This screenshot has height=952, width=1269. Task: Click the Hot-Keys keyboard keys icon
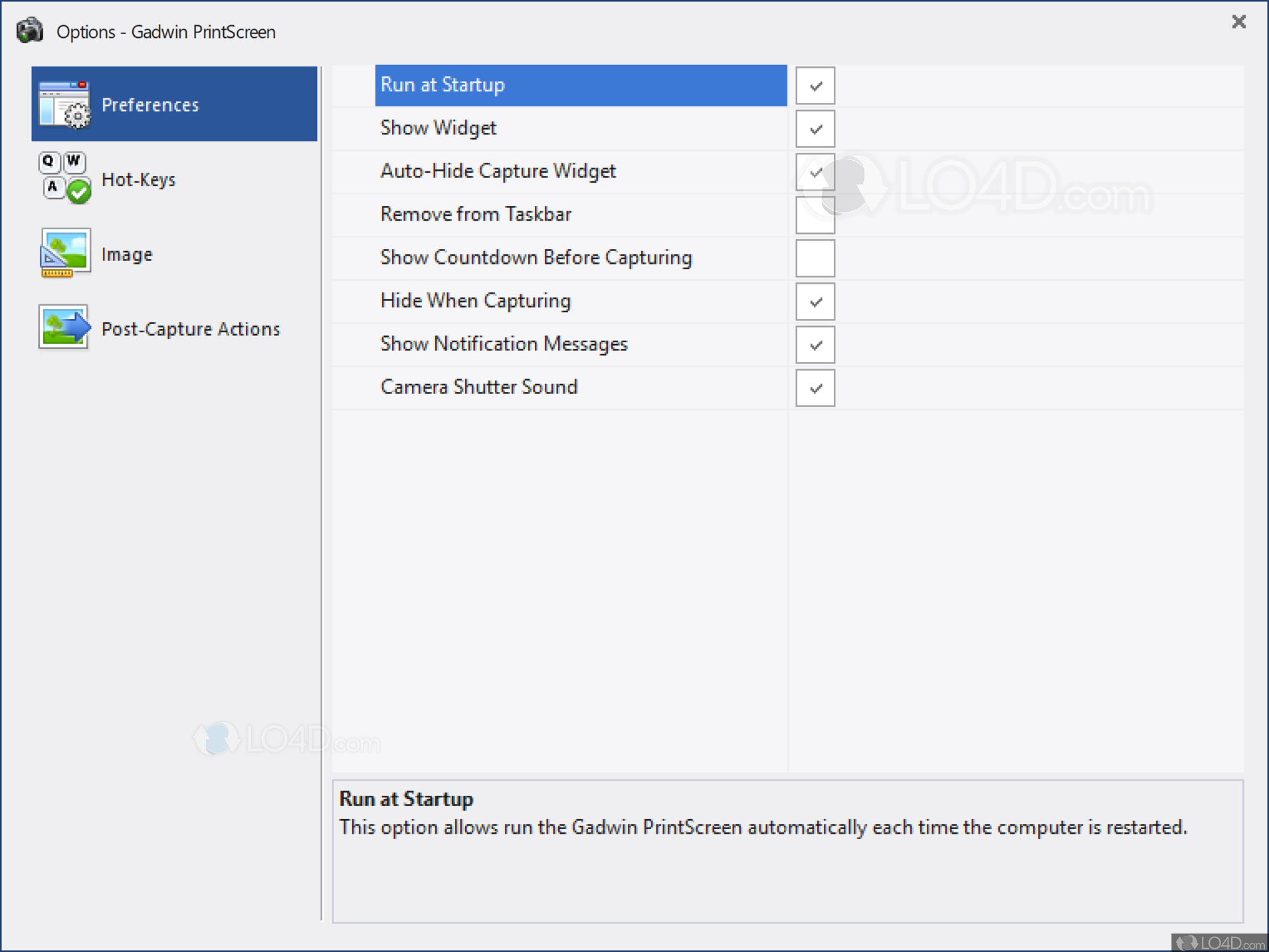tap(64, 178)
